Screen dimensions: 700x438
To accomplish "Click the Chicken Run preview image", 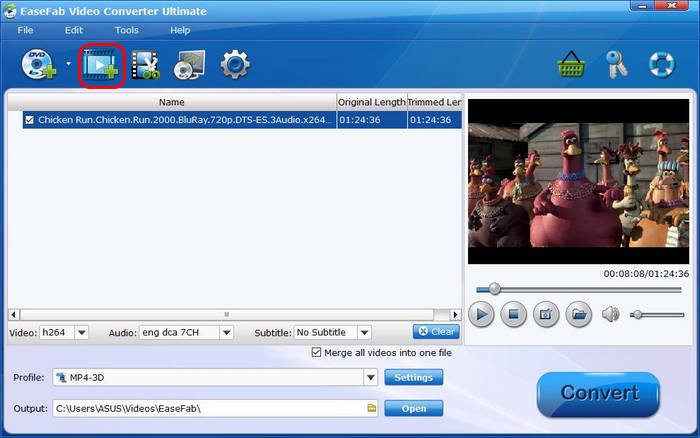I will [579, 181].
